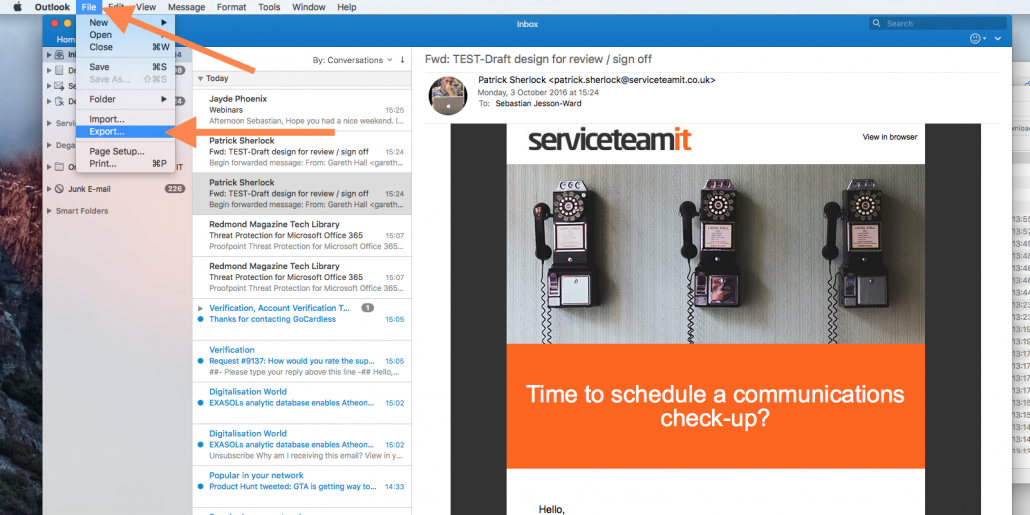The width and height of the screenshot is (1030, 515).
Task: Click the Junk E-mail folder icon
Action: [x=59, y=189]
